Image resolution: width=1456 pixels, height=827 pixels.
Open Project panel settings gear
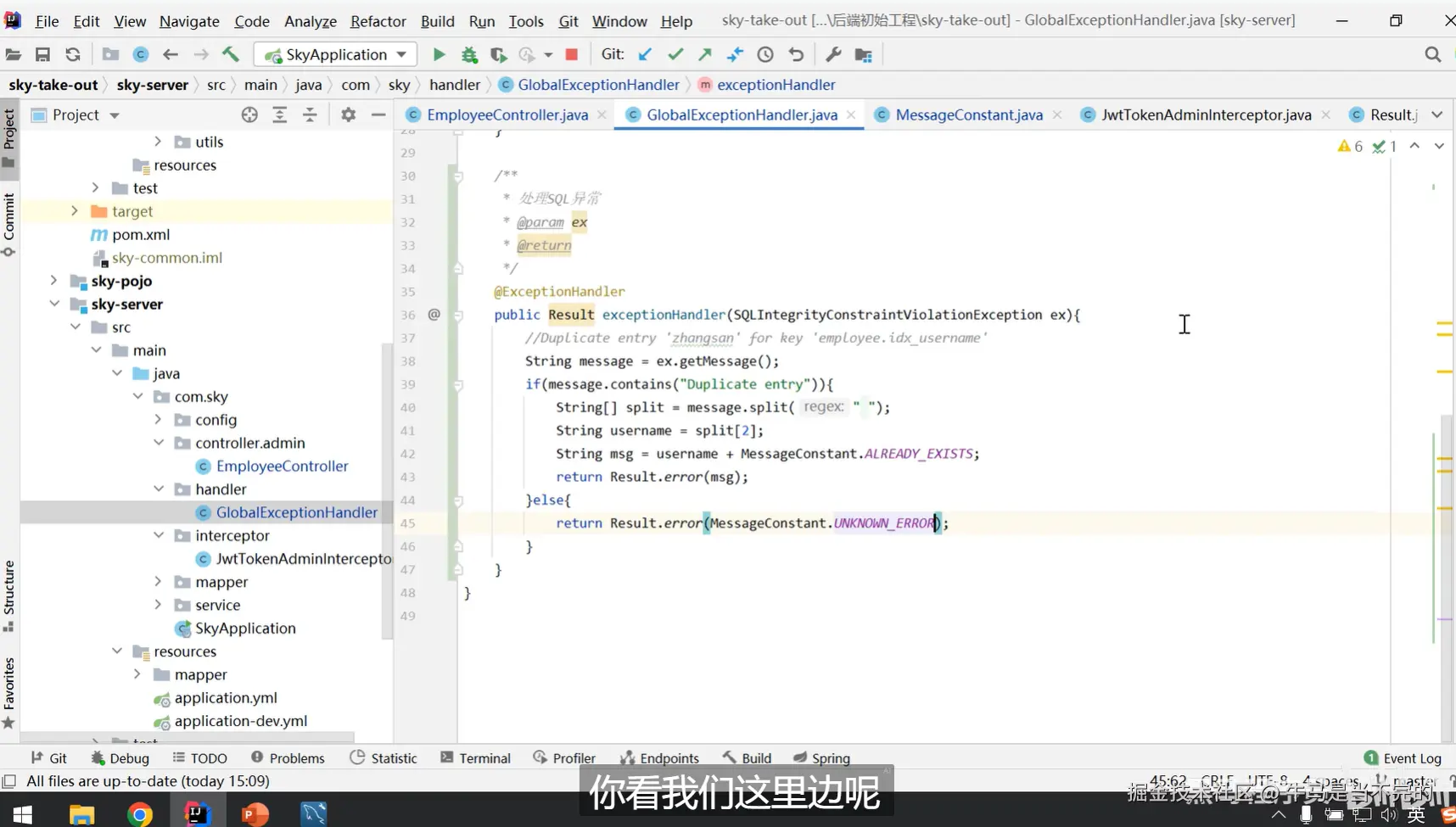click(x=348, y=115)
